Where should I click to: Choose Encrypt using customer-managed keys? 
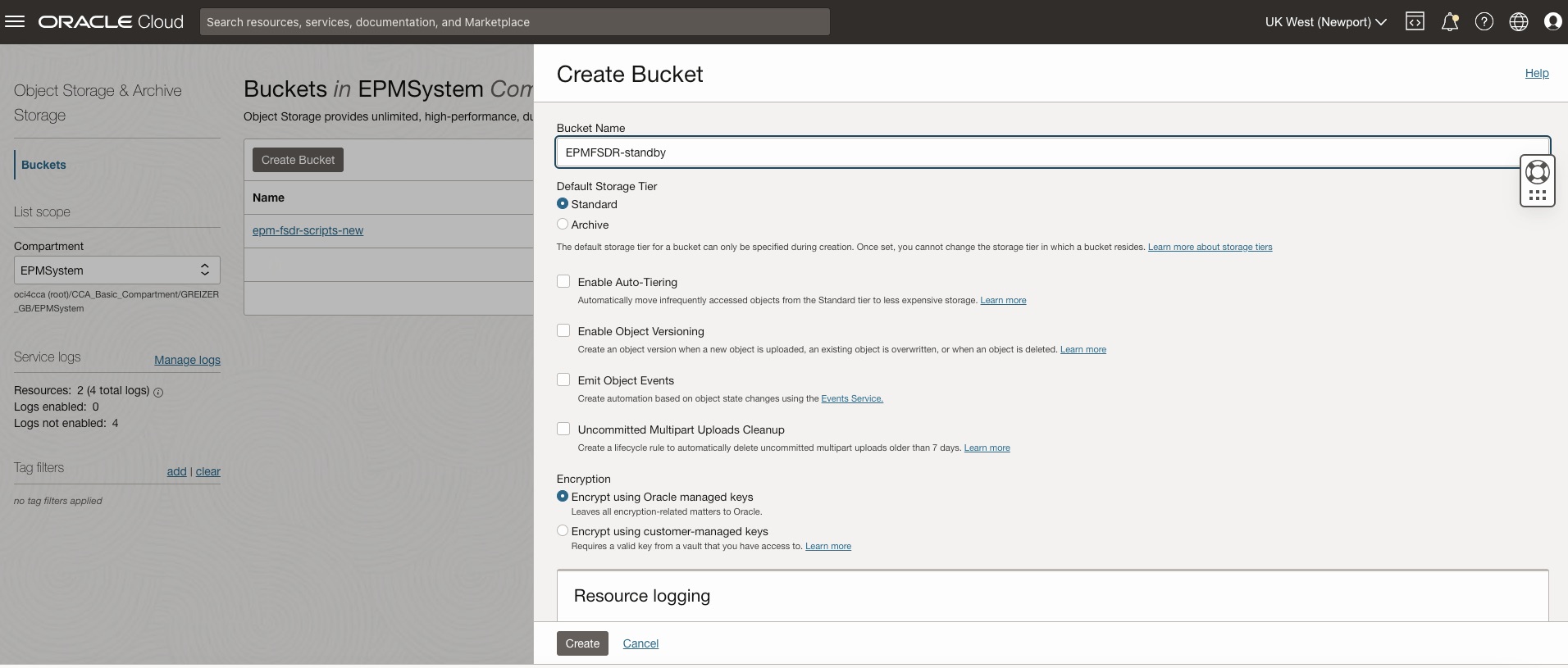563,531
